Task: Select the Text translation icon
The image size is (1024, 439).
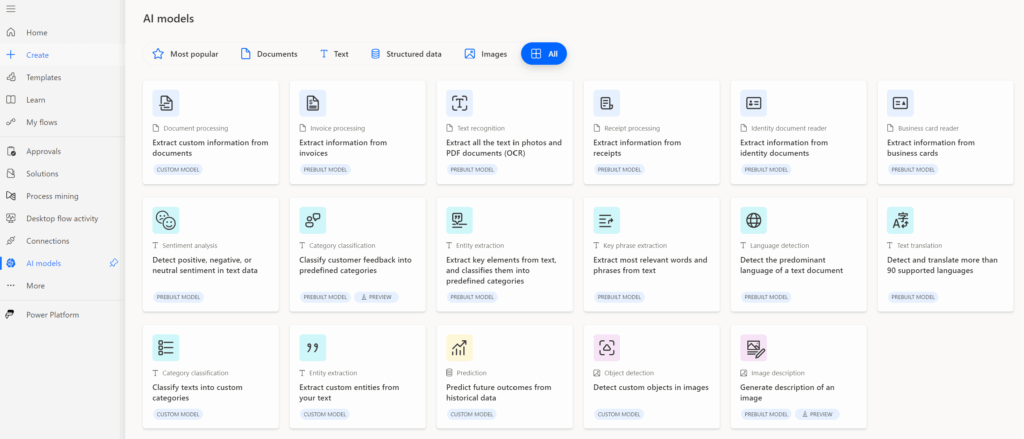Action: (901, 221)
